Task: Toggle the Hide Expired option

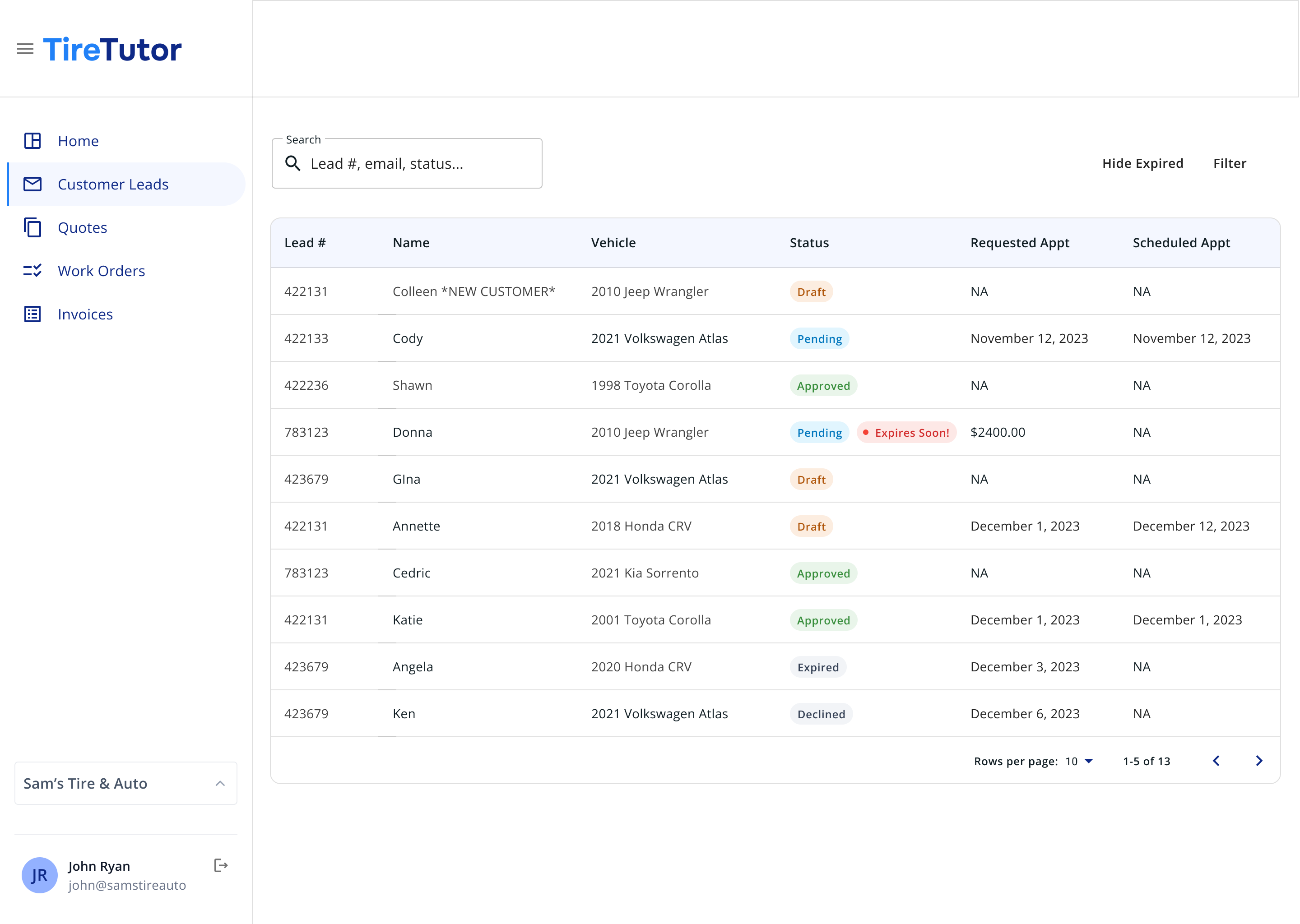Action: [1142, 163]
